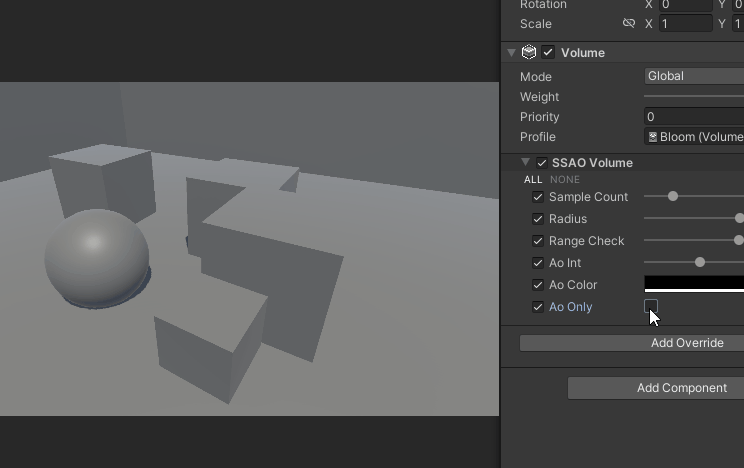Click the Weight slider track

pyautogui.click(x=694, y=96)
